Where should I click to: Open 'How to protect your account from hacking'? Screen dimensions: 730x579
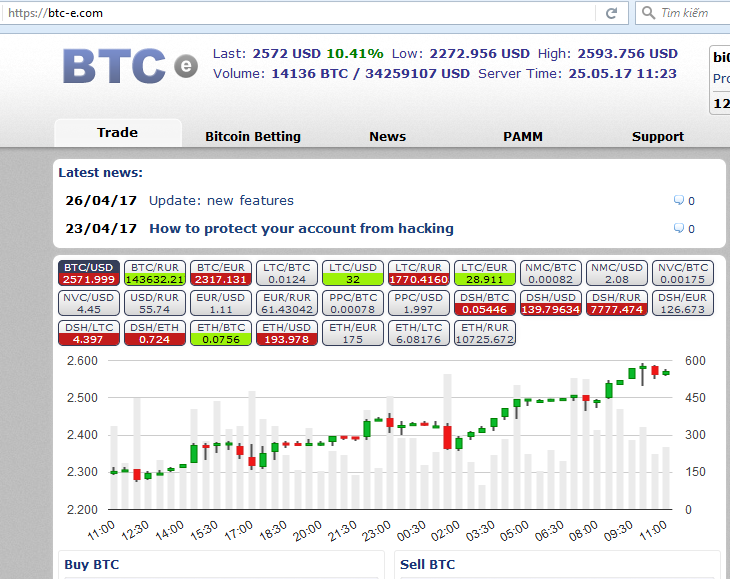tap(301, 229)
